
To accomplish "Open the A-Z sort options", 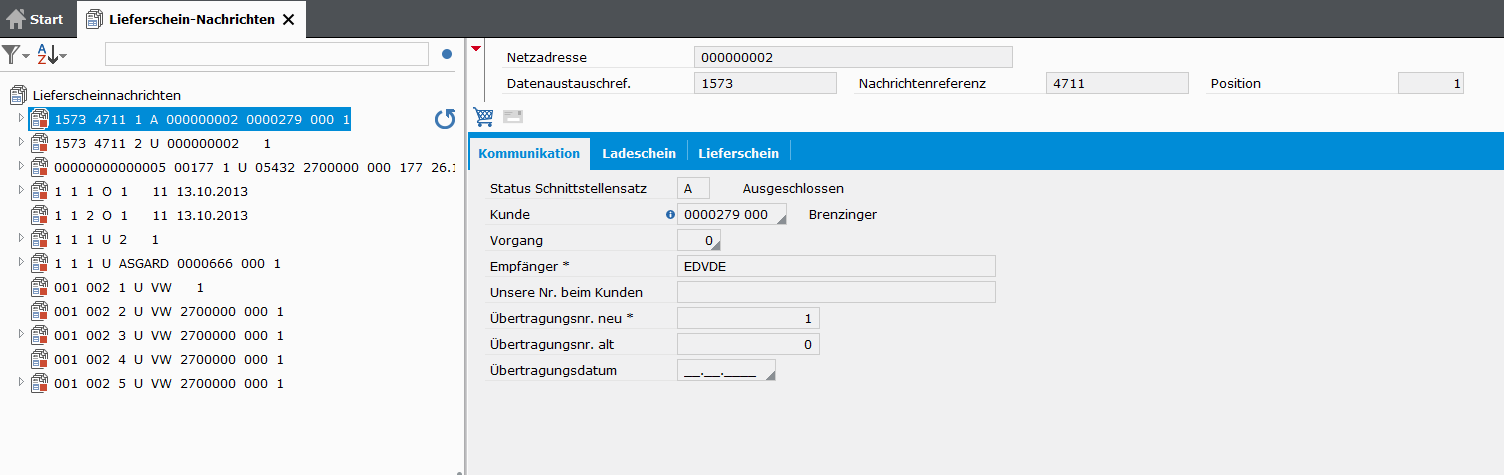I will point(51,55).
